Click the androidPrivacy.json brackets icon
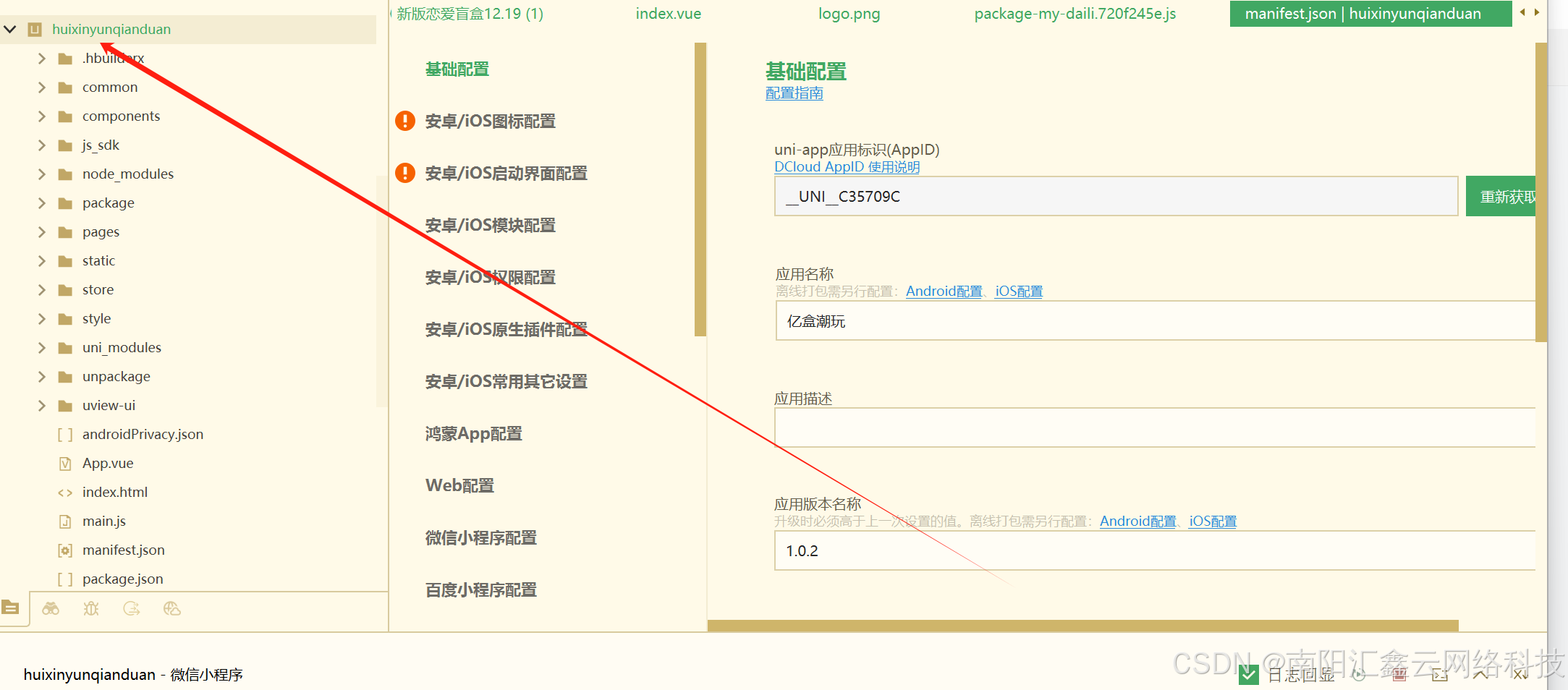Image resolution: width=1568 pixels, height=690 pixels. tap(65, 435)
